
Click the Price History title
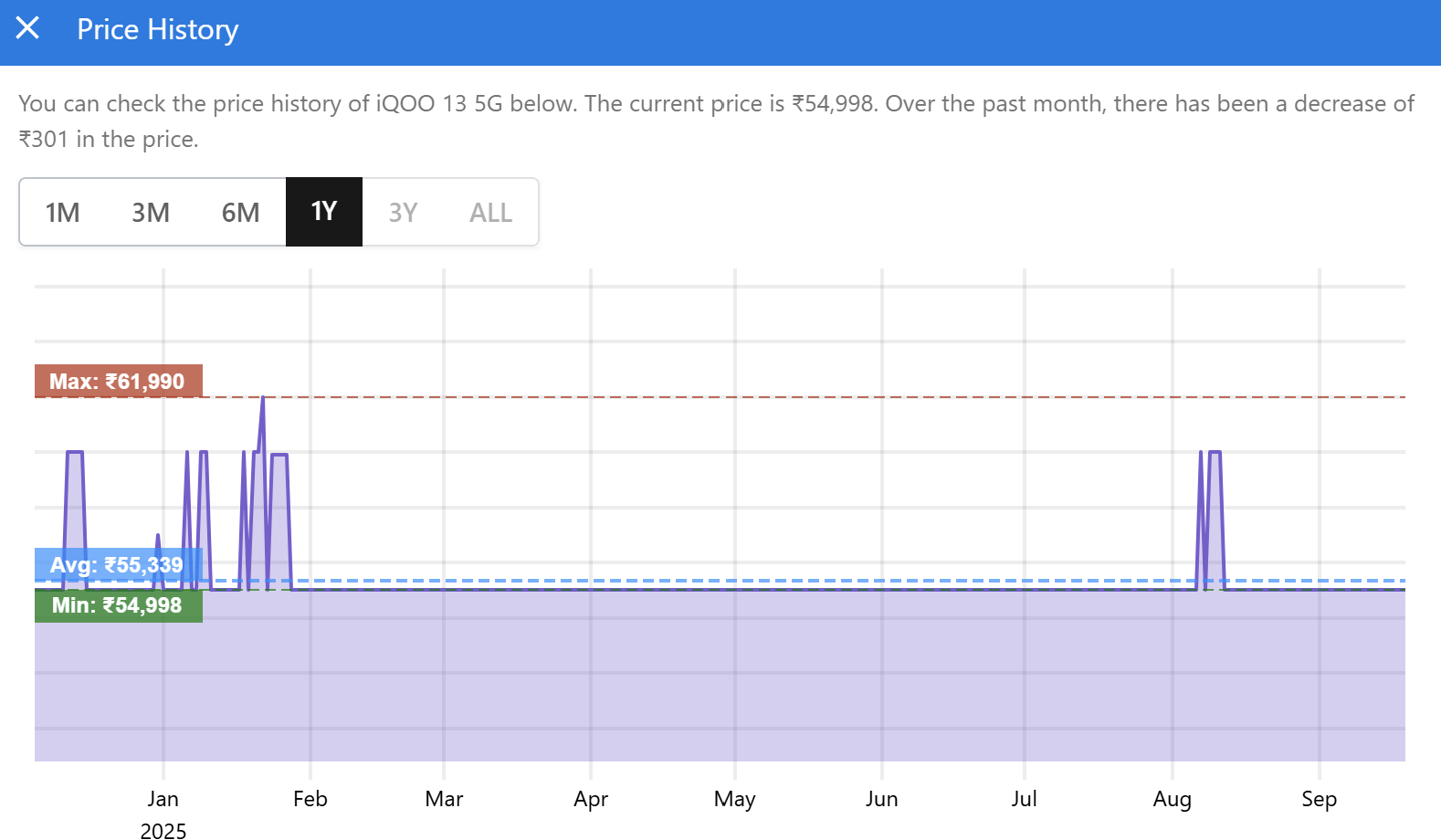157,30
